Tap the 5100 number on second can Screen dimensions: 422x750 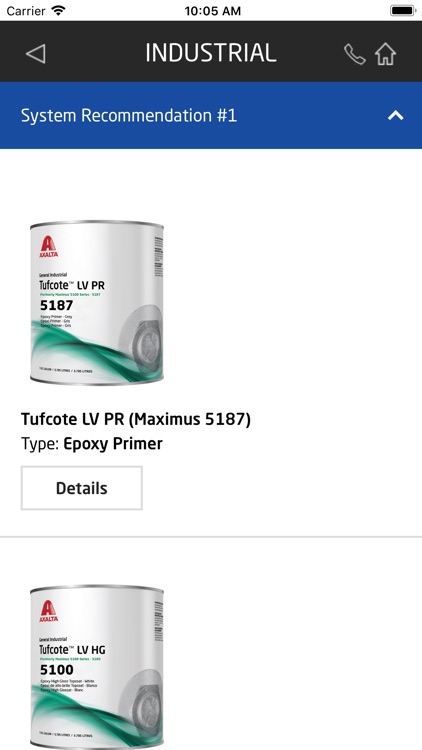[x=57, y=670]
